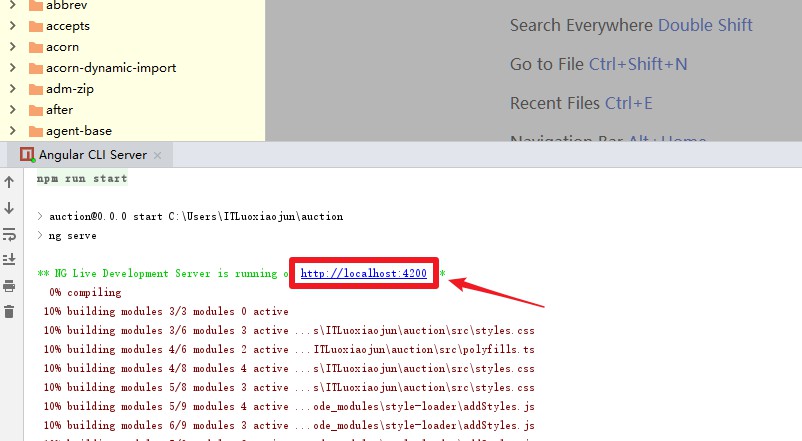Click the npm run start command line

(82, 179)
